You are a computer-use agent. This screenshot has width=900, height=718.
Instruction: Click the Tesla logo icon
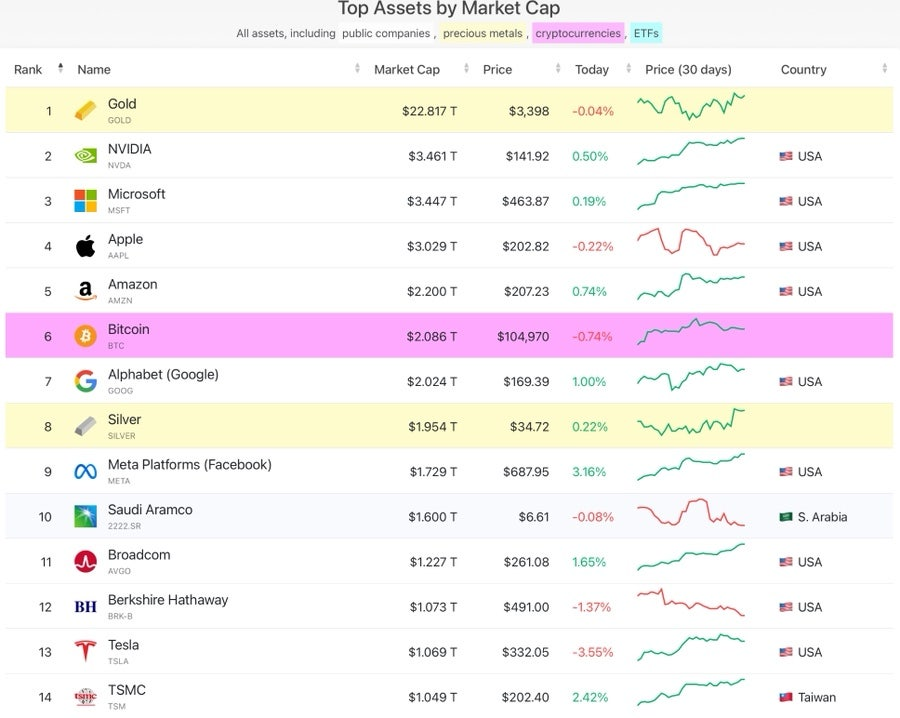tap(86, 651)
